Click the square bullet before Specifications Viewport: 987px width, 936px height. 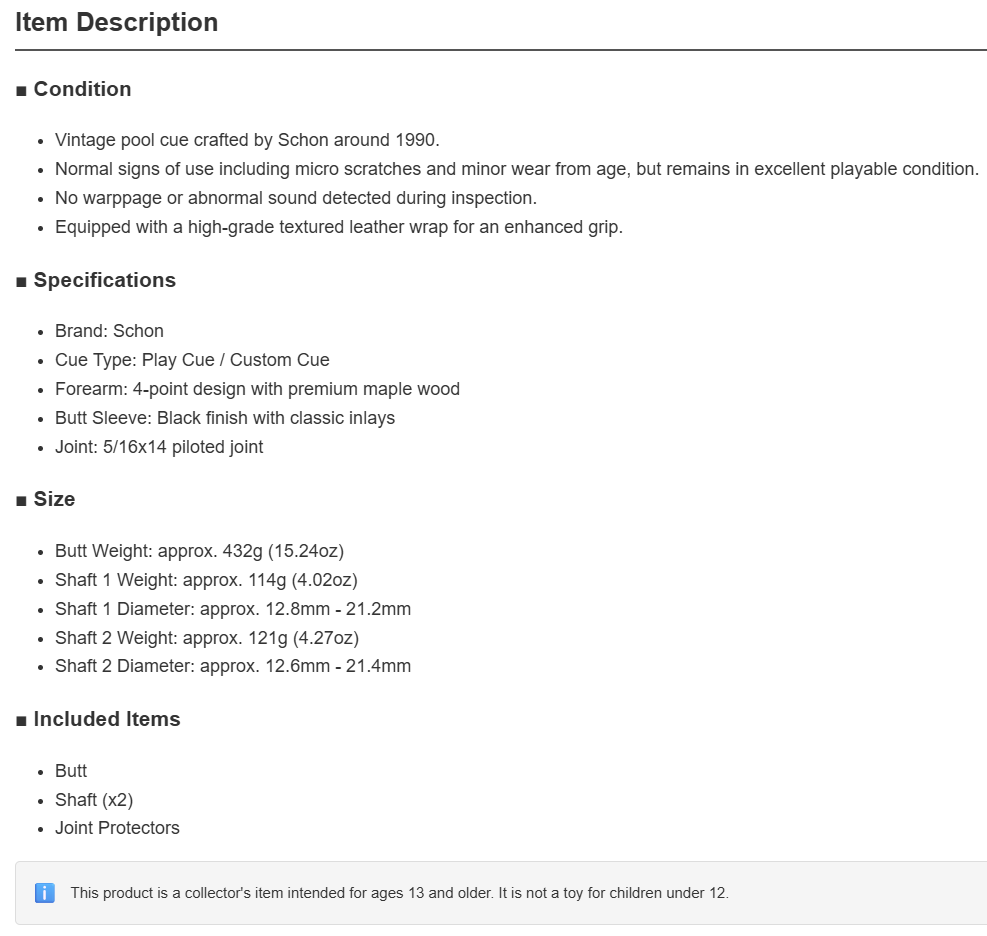pyautogui.click(x=21, y=282)
